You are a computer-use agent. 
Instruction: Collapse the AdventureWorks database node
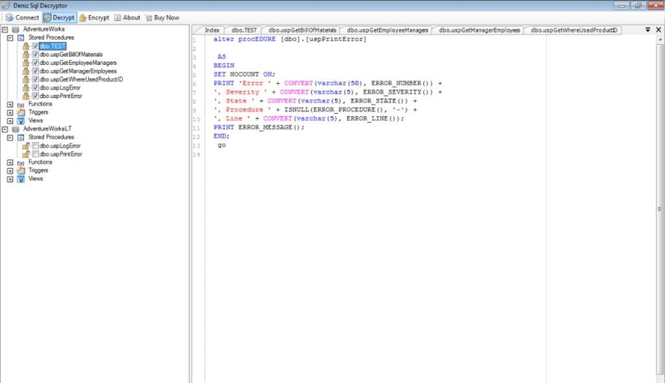coord(5,29)
